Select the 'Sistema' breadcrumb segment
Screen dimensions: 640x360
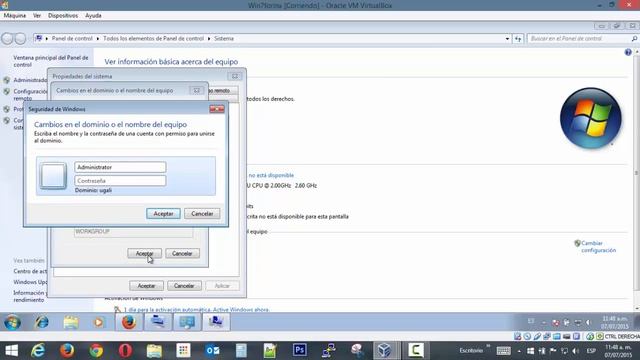[x=224, y=38]
